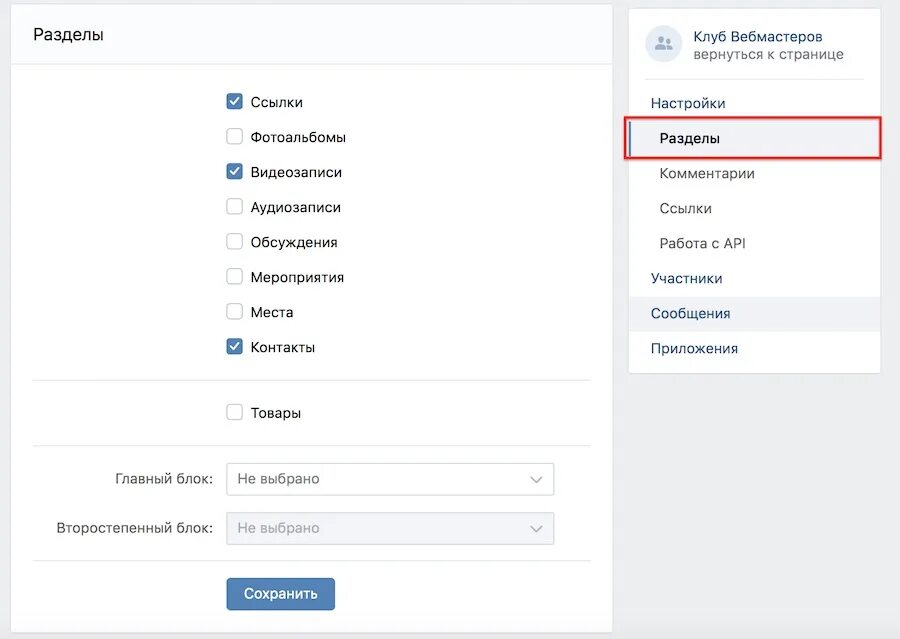Check the Места section

click(234, 311)
